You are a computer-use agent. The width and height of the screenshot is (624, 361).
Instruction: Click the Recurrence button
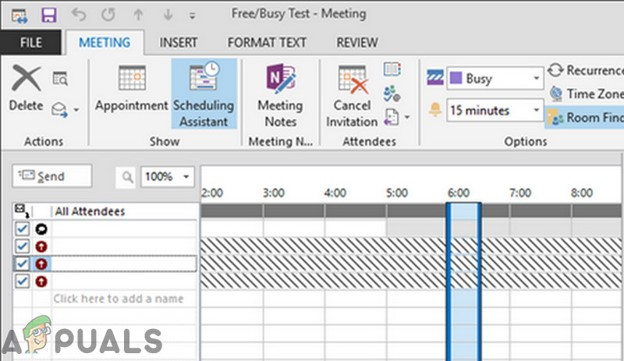pyautogui.click(x=585, y=70)
